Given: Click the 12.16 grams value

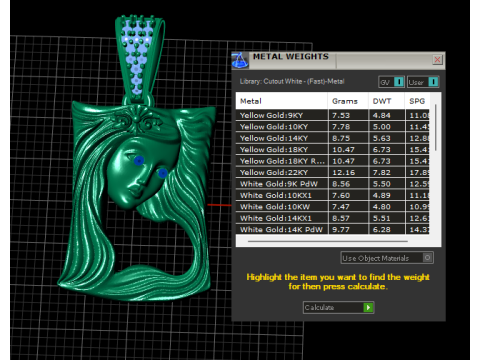Looking at the screenshot, I should click(344, 172).
